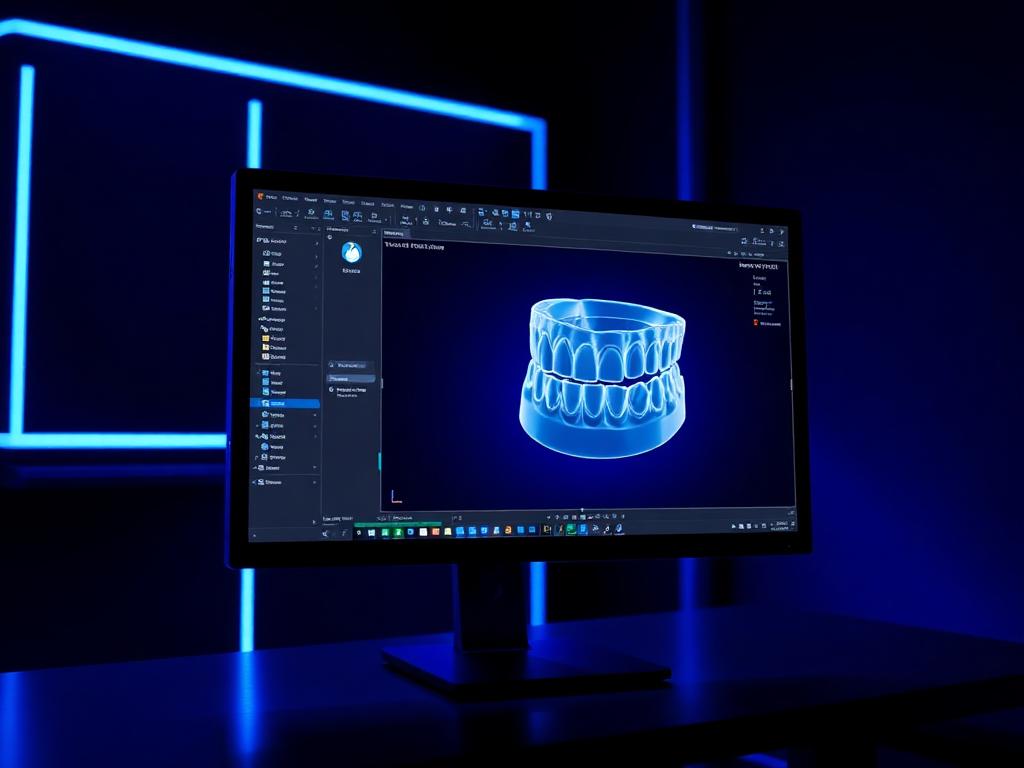Click the 3D teeth model in viewport

[602, 377]
